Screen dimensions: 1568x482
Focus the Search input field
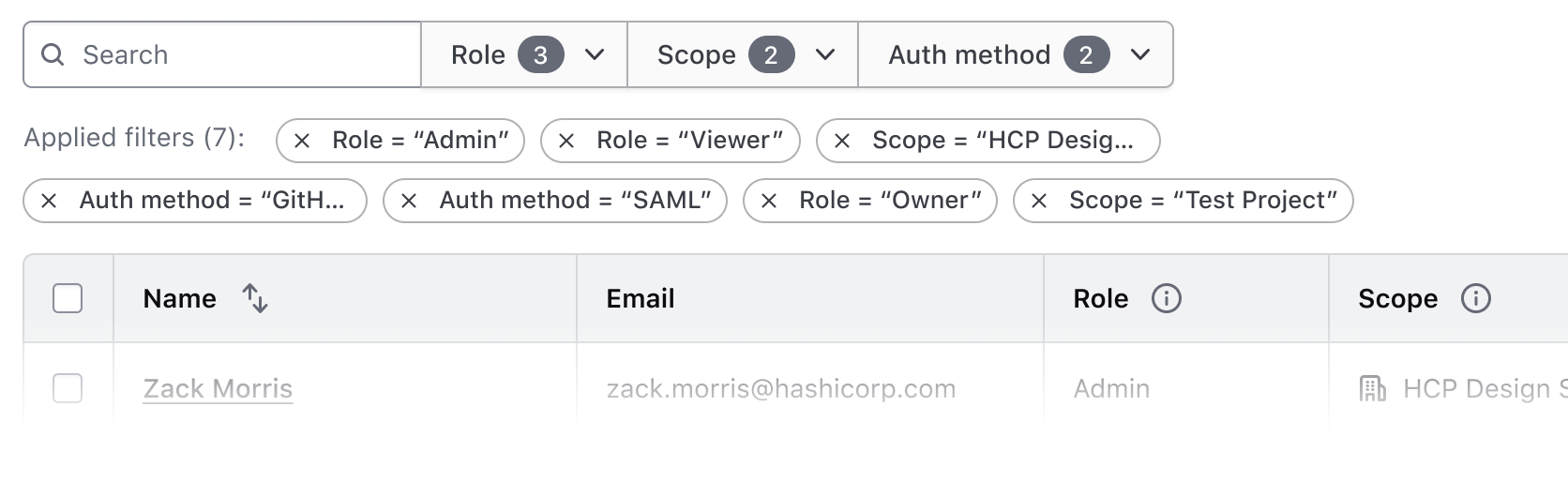(244, 54)
